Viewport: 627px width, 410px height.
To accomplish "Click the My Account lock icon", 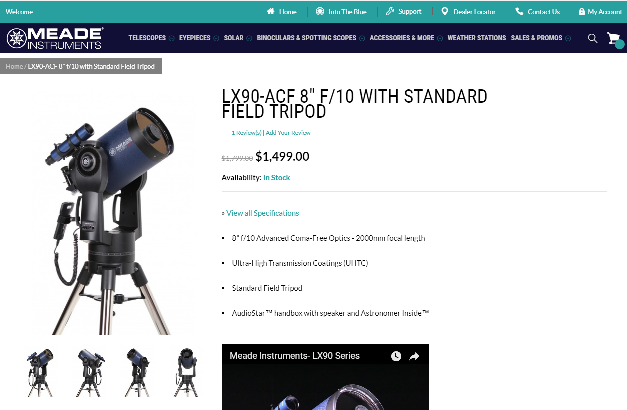I will 582,12.
